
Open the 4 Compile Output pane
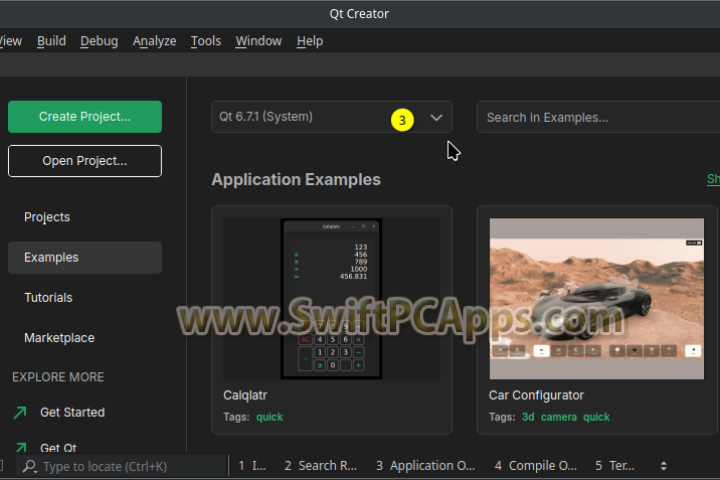point(535,466)
